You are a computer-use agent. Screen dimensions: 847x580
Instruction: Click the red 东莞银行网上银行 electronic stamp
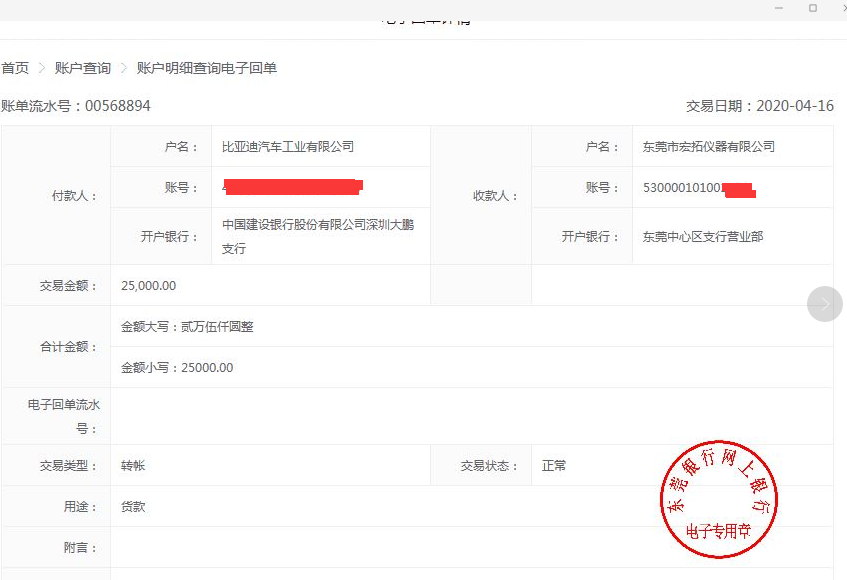pos(718,499)
